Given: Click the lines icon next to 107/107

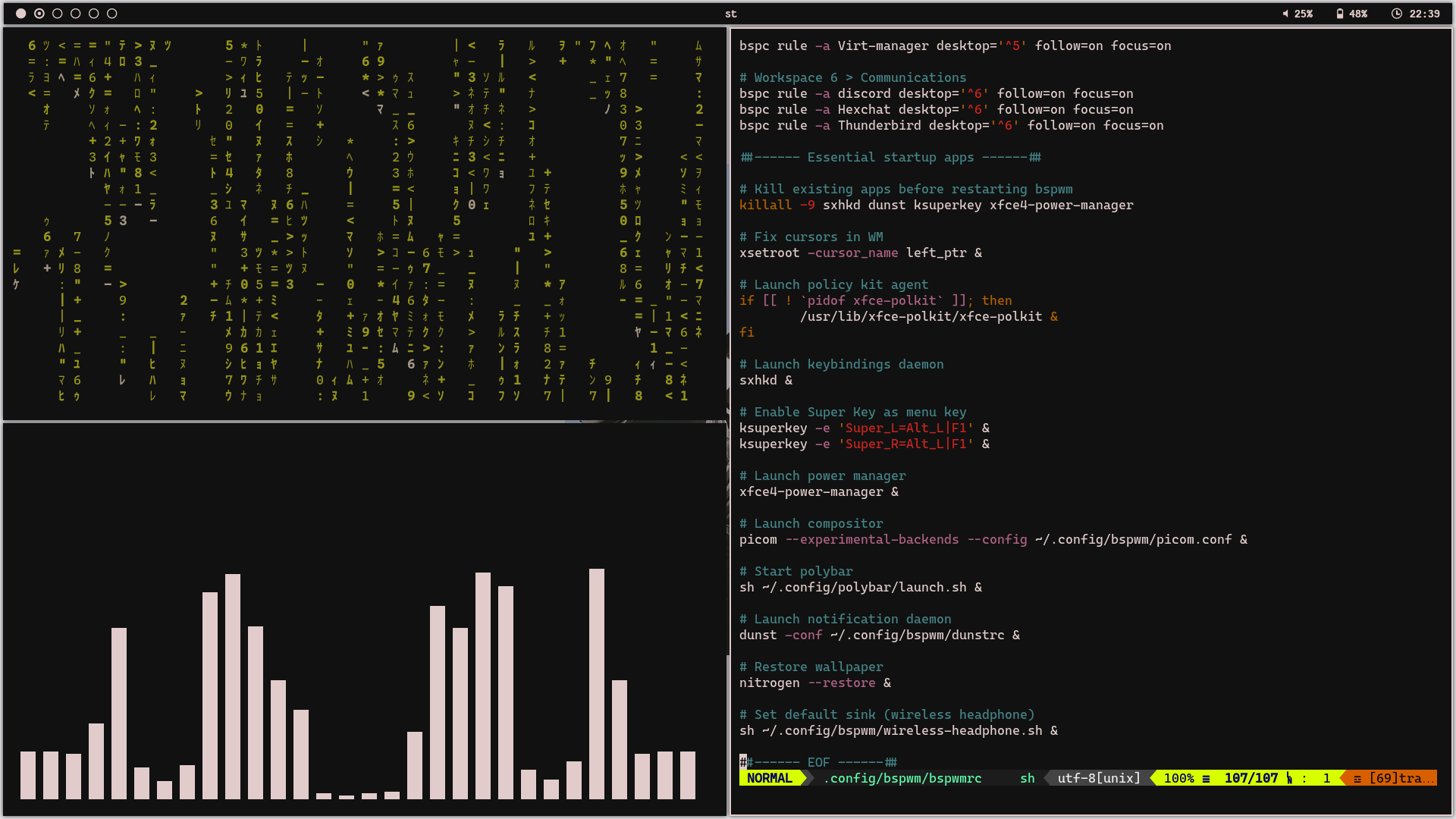Looking at the screenshot, I should pos(1206,778).
